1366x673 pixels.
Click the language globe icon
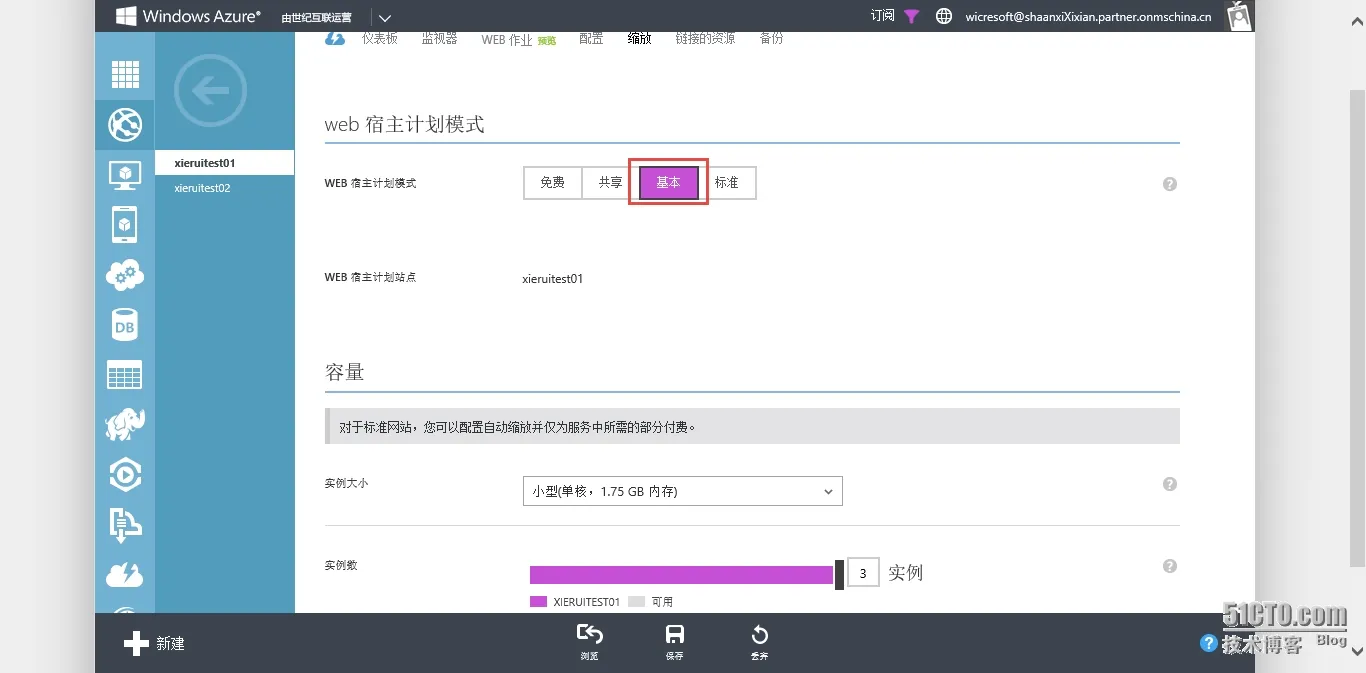pyautogui.click(x=943, y=16)
